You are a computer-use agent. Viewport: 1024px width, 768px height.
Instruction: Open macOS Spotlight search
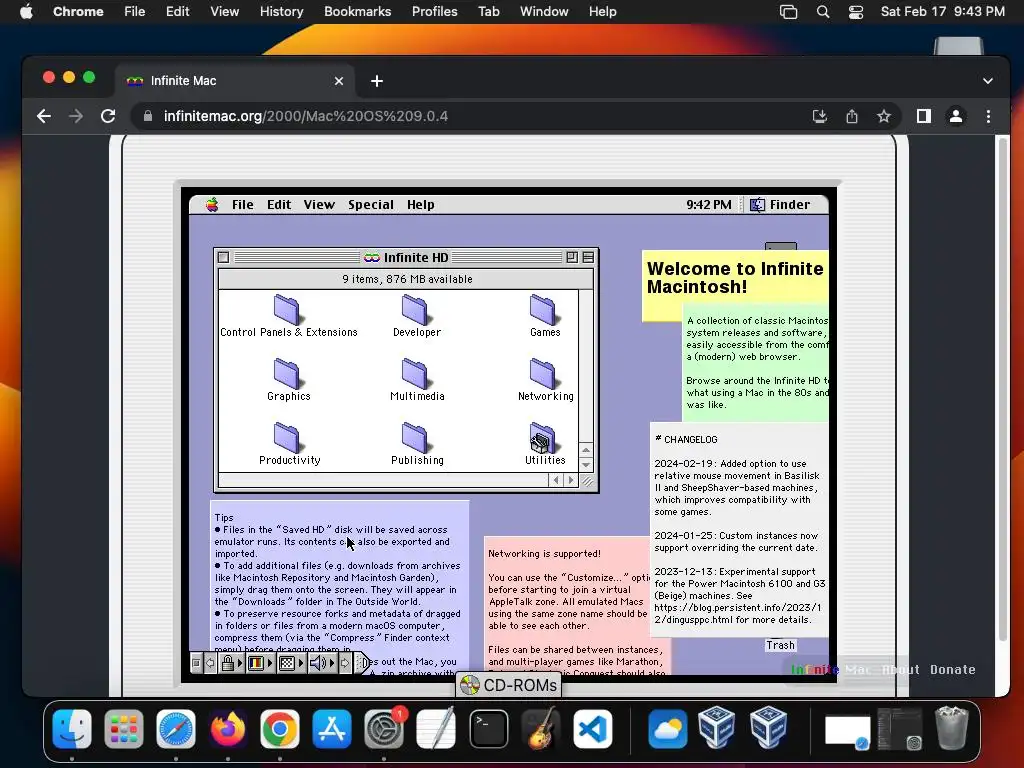pyautogui.click(x=823, y=12)
